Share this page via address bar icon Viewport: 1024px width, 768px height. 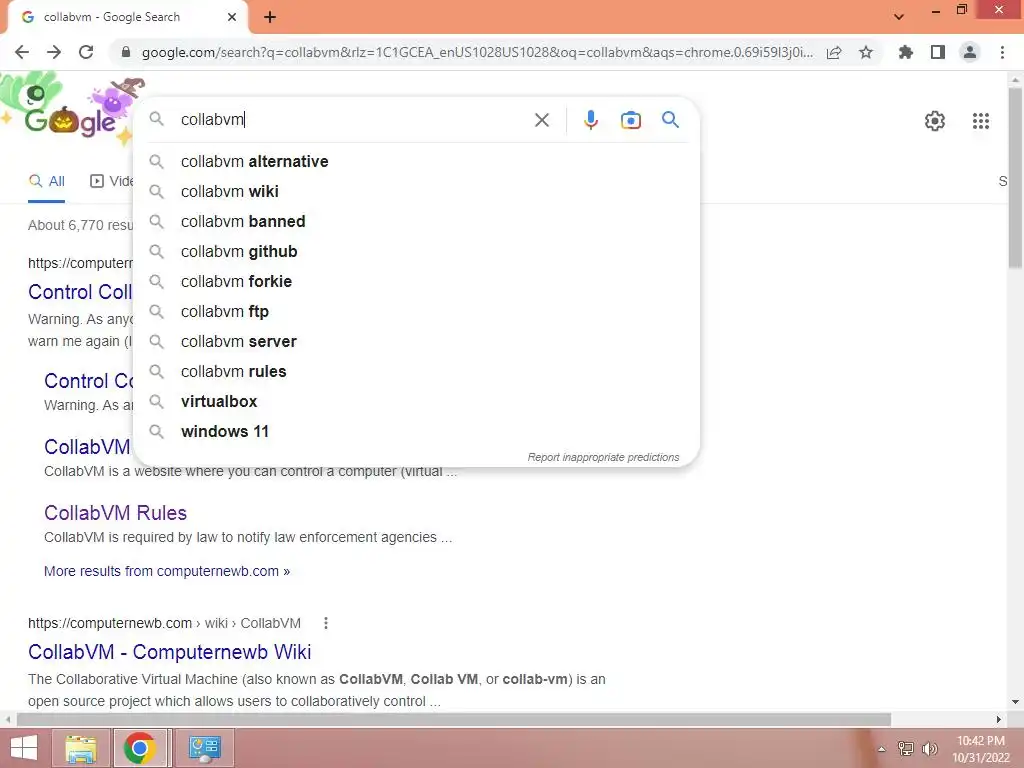pos(834,52)
